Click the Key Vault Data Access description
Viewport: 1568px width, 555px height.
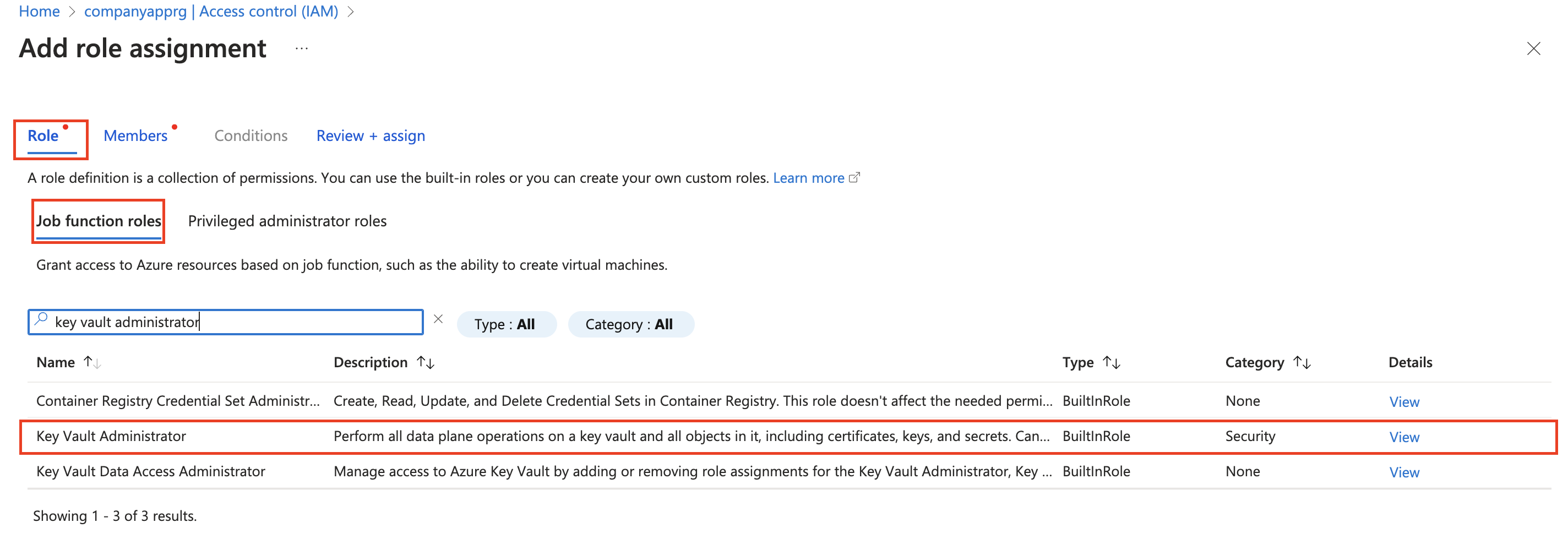coord(693,472)
